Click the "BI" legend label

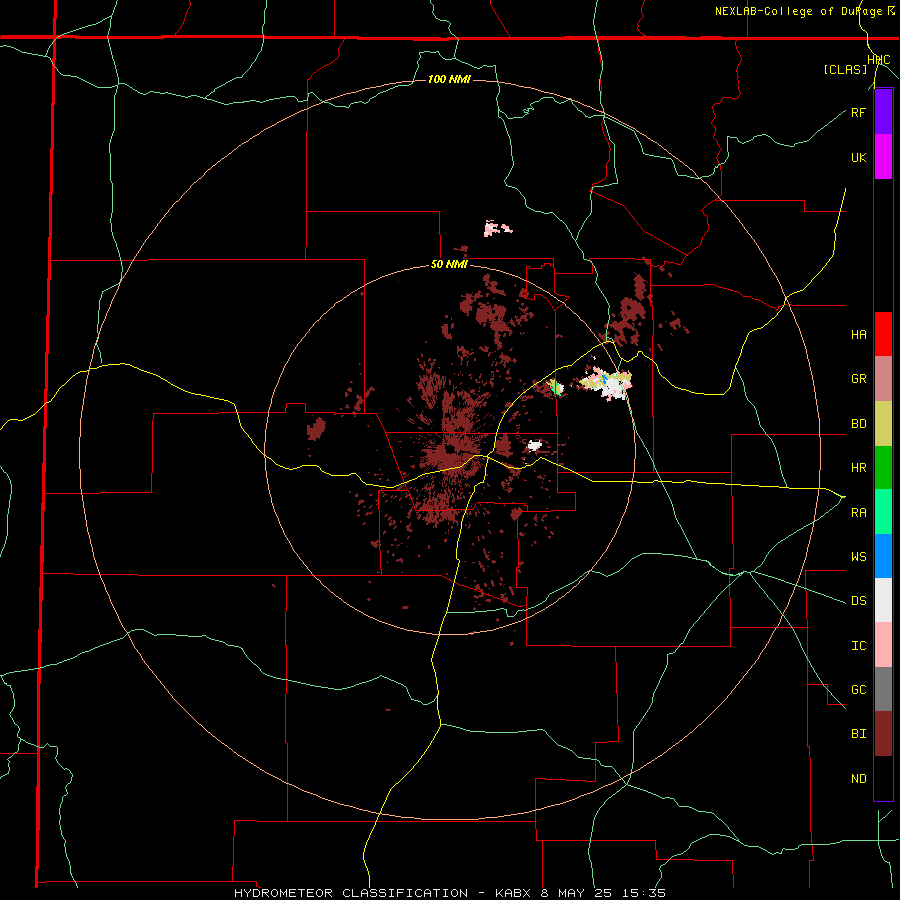coord(858,734)
